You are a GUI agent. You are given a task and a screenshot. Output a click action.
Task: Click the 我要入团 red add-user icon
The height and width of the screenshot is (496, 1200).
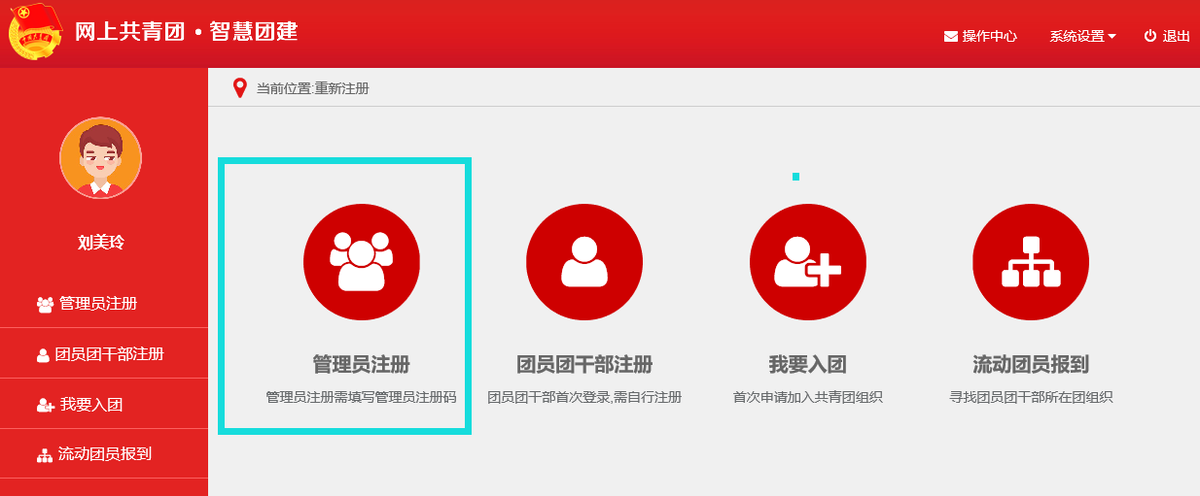tap(808, 262)
